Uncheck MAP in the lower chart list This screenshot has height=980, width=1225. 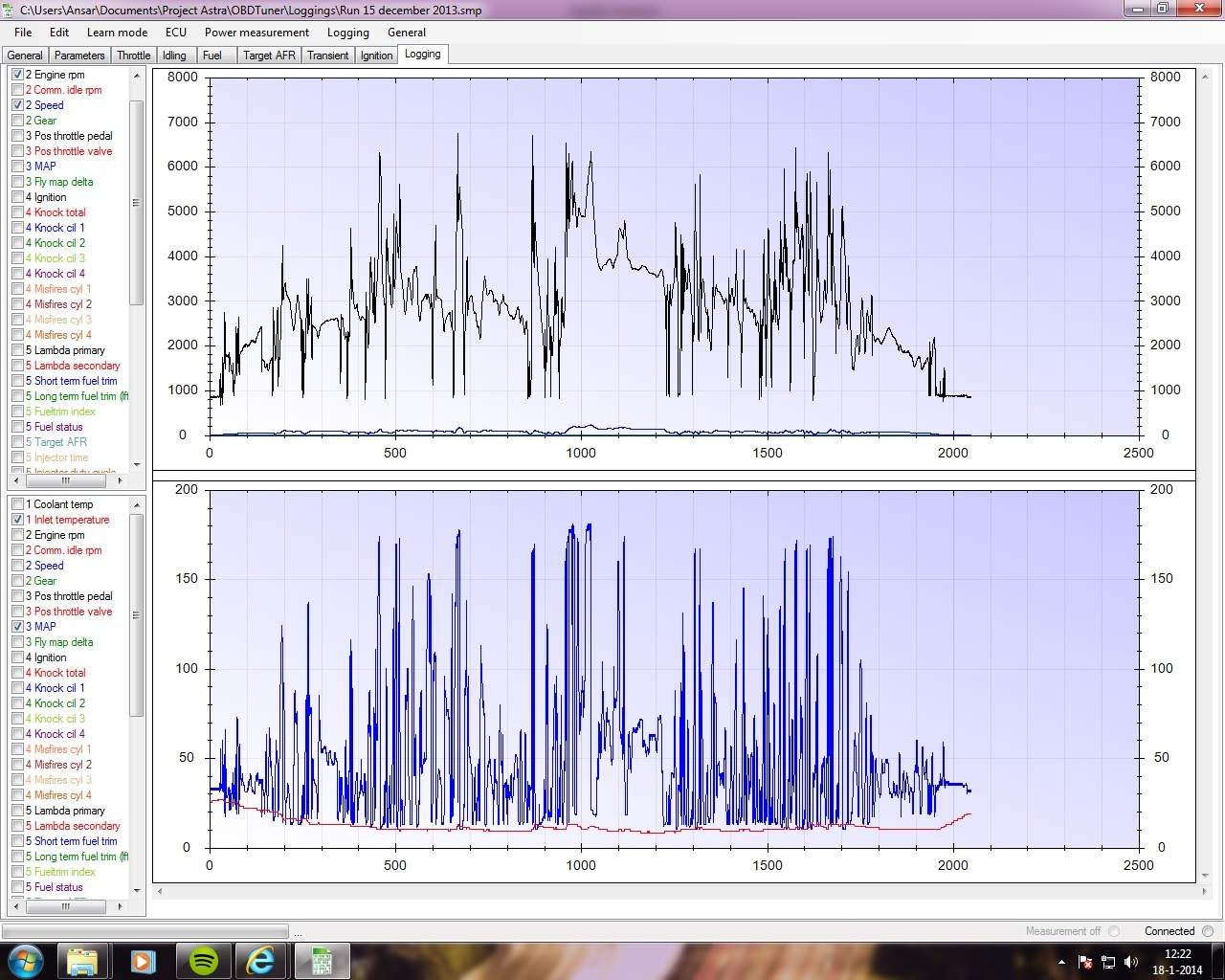[x=17, y=627]
